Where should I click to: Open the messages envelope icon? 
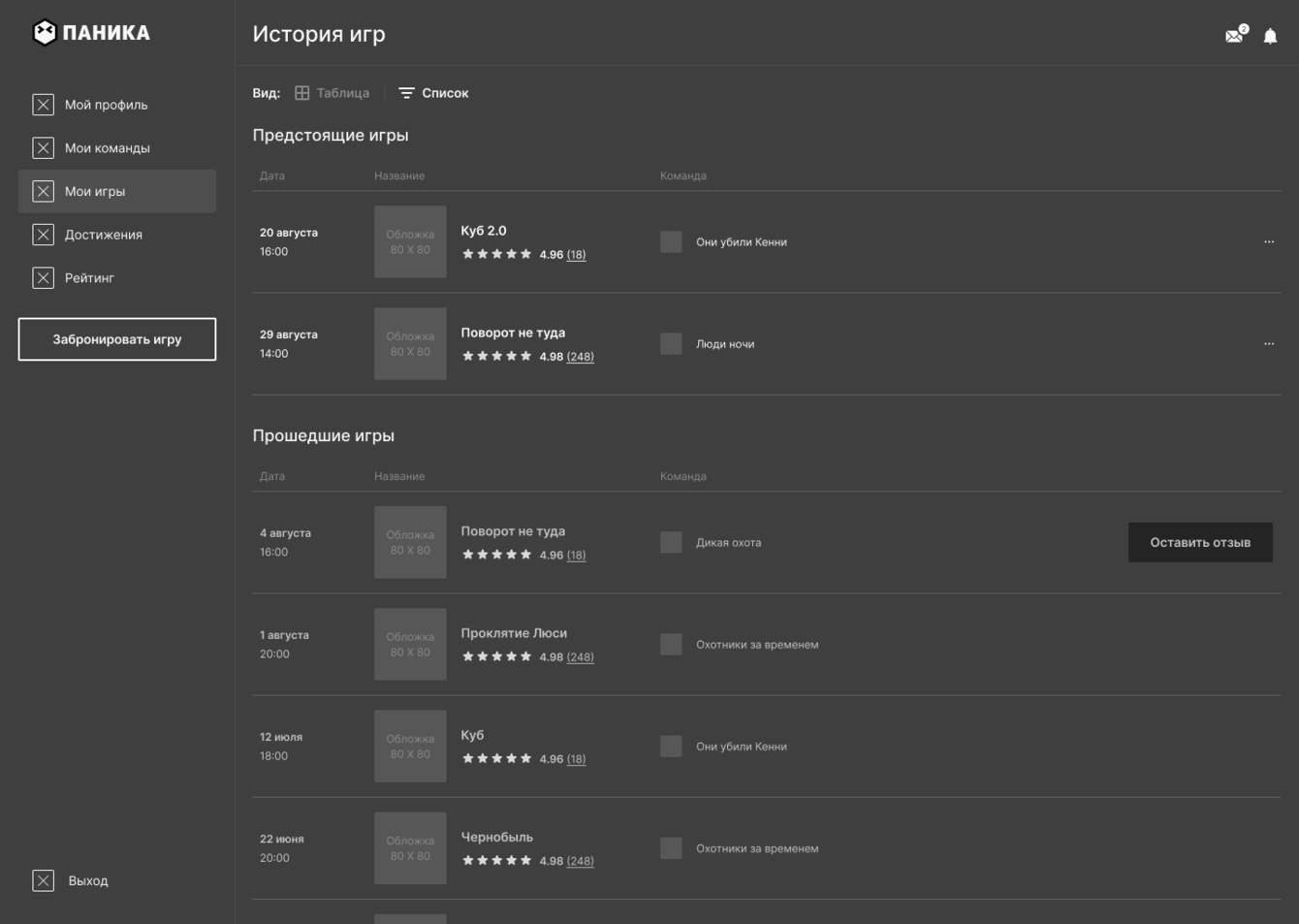(x=1234, y=36)
